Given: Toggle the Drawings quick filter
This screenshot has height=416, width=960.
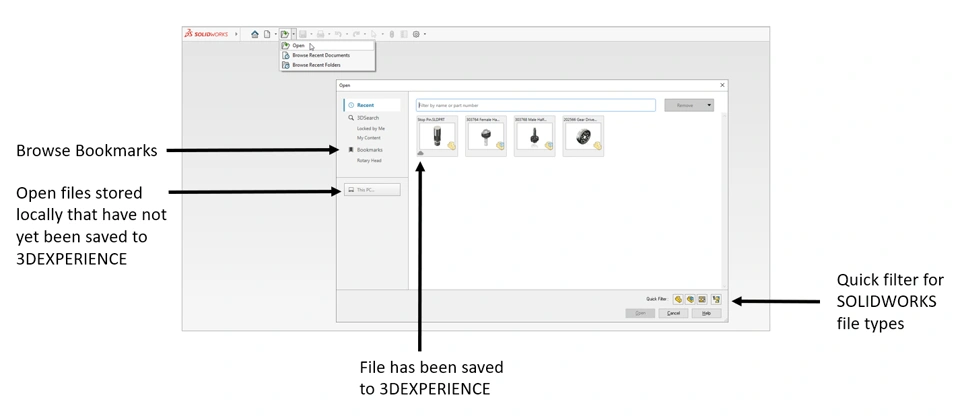Looking at the screenshot, I should [702, 300].
